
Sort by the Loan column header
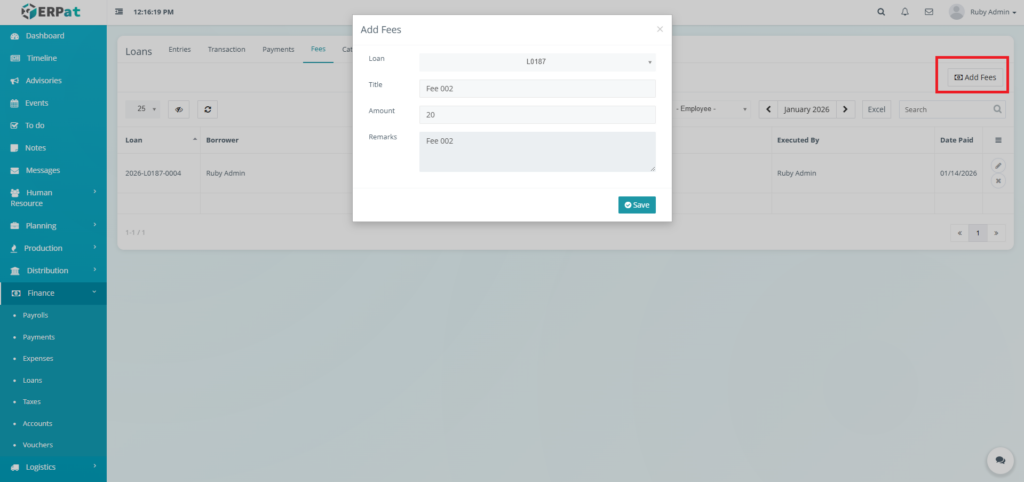pyautogui.click(x=159, y=140)
